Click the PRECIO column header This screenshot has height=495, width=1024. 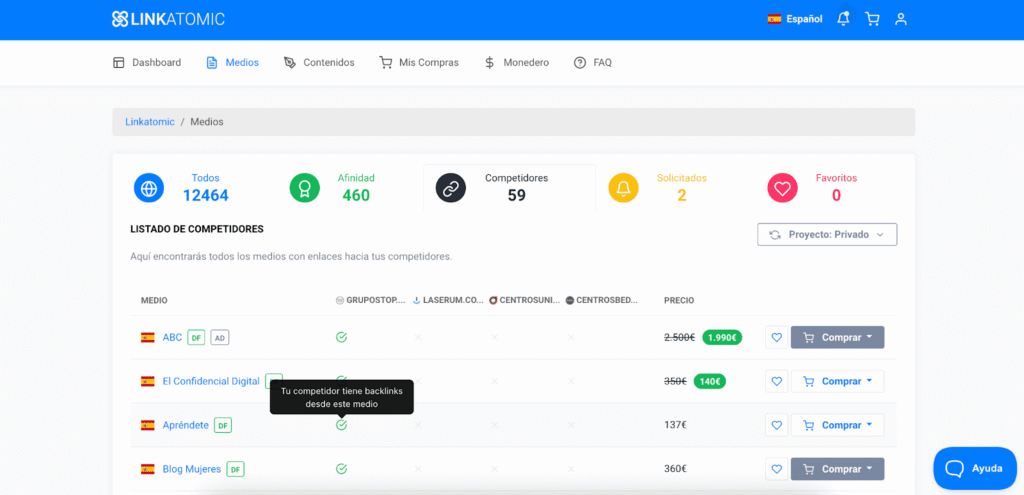coord(679,300)
